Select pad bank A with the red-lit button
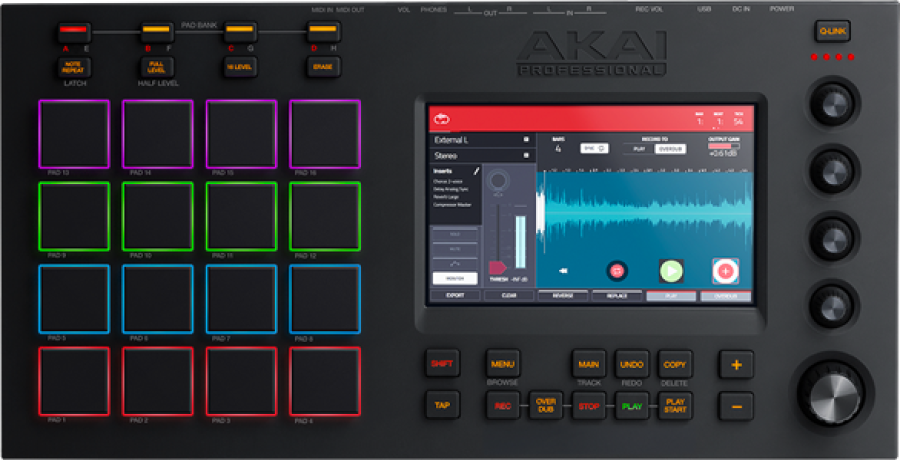This screenshot has width=900, height=460. coord(73,32)
